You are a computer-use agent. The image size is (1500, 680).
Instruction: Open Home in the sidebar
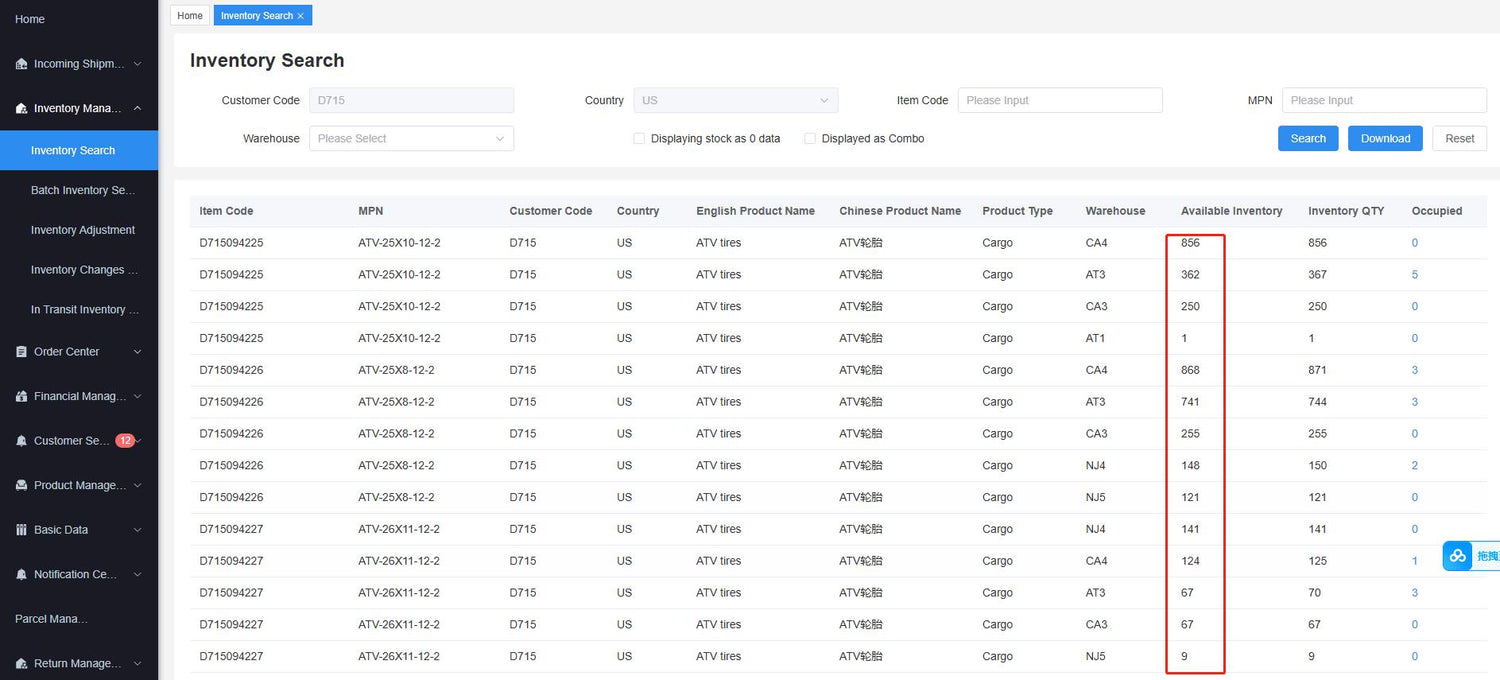point(30,19)
